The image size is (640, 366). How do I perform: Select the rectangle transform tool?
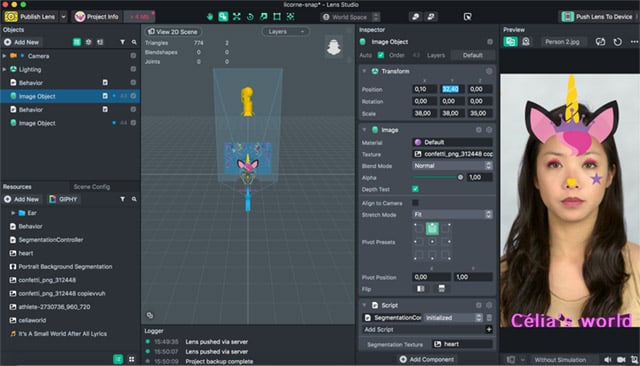click(277, 17)
